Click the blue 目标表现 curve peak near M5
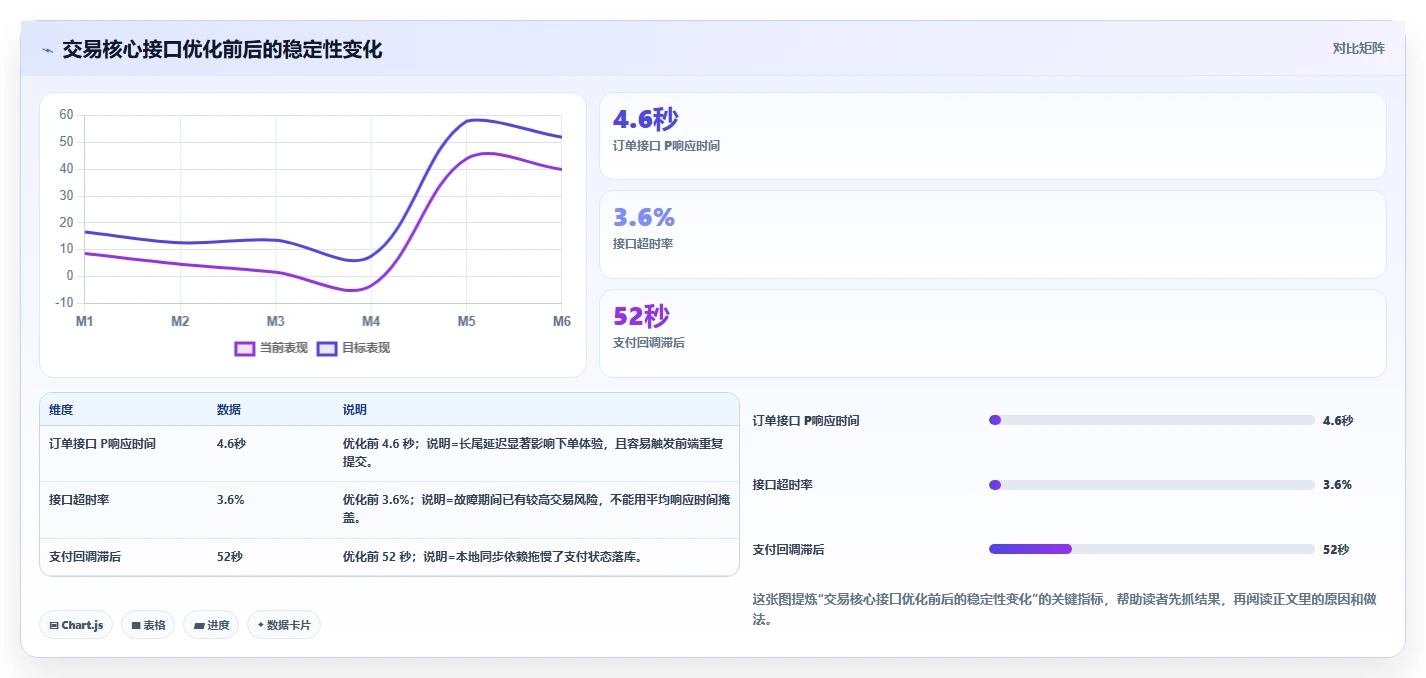Viewport: 1426px width, 678px height. point(476,120)
